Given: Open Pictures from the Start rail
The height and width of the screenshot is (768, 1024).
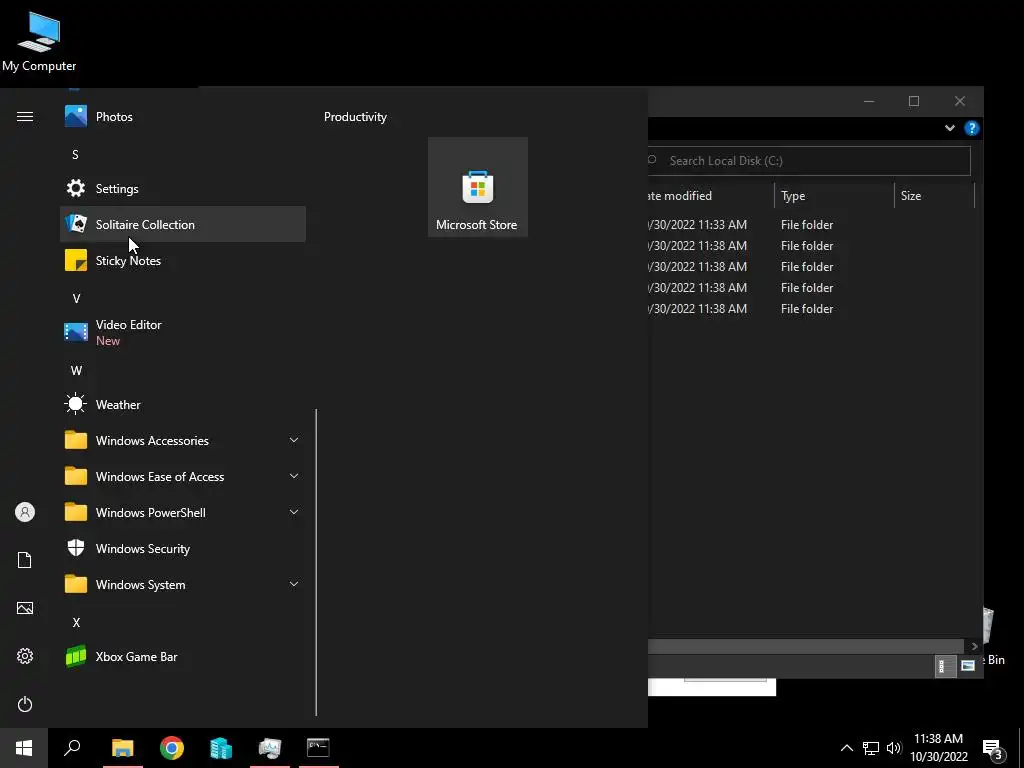Looking at the screenshot, I should click(25, 608).
